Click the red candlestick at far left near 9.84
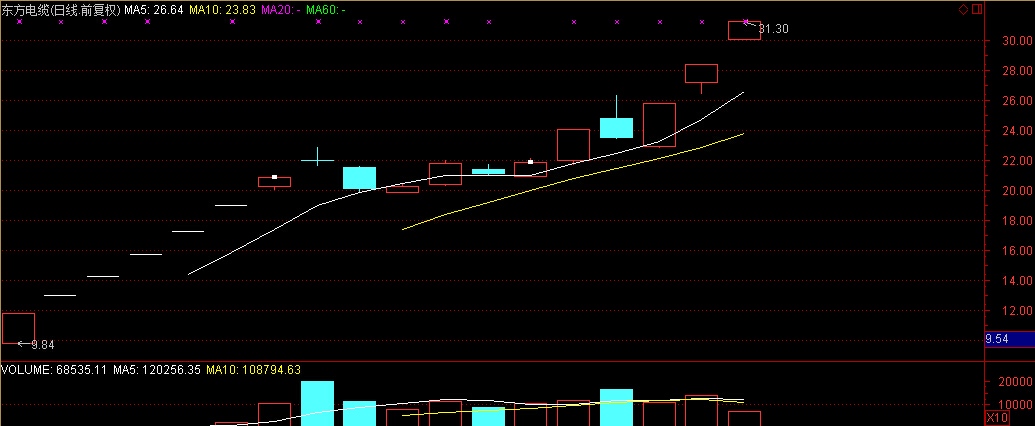This screenshot has width=1035, height=426. (x=18, y=328)
